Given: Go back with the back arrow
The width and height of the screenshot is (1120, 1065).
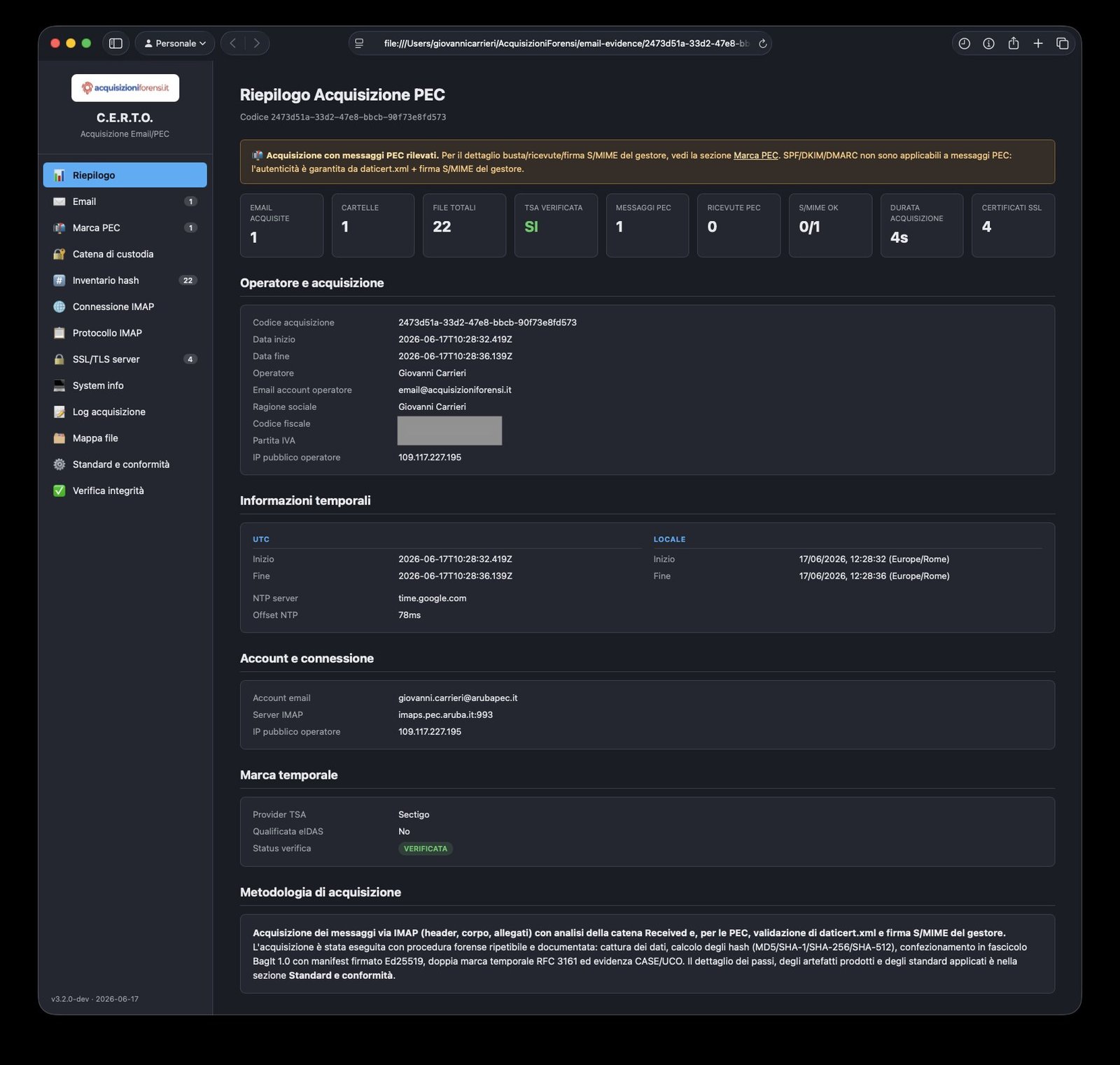Looking at the screenshot, I should [233, 43].
